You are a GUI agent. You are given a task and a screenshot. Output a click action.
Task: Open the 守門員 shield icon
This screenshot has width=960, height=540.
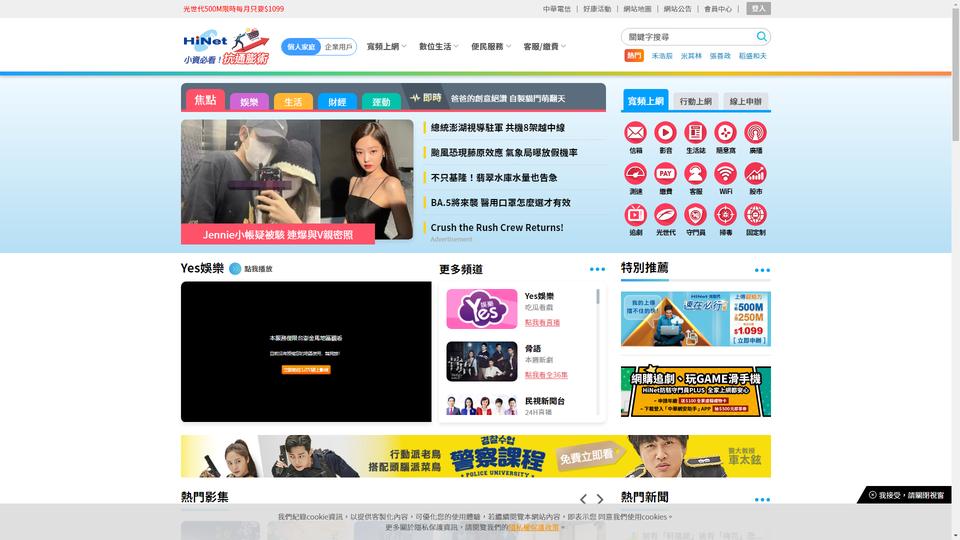tap(696, 215)
